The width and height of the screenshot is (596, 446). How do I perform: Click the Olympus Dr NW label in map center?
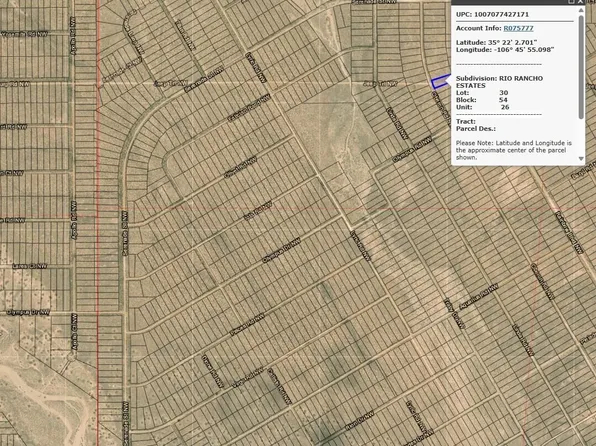click(x=281, y=250)
